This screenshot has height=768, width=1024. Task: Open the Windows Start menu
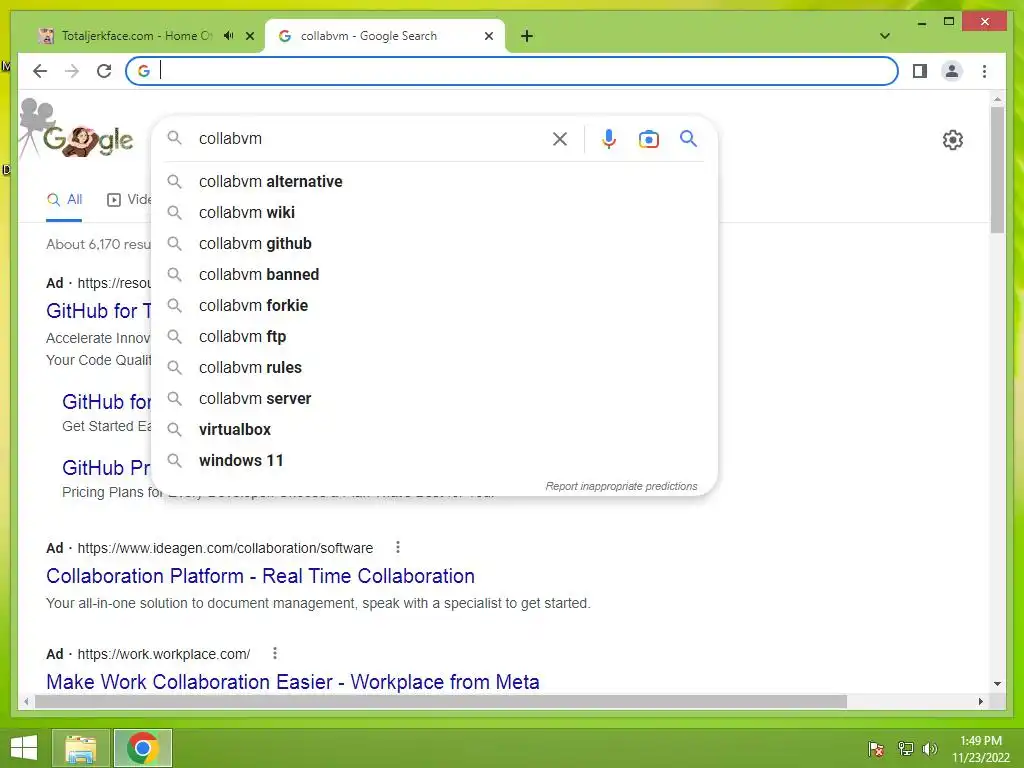pos(24,748)
